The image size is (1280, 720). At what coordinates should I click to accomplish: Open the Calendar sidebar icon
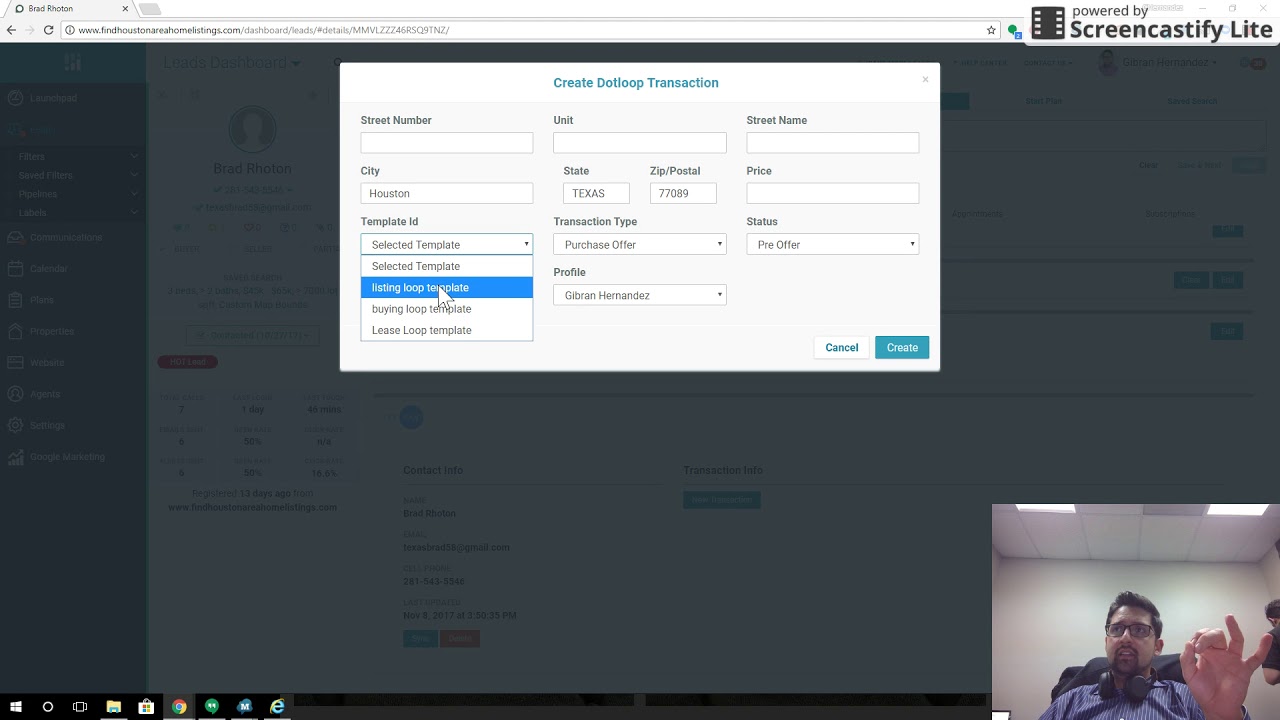(15, 268)
